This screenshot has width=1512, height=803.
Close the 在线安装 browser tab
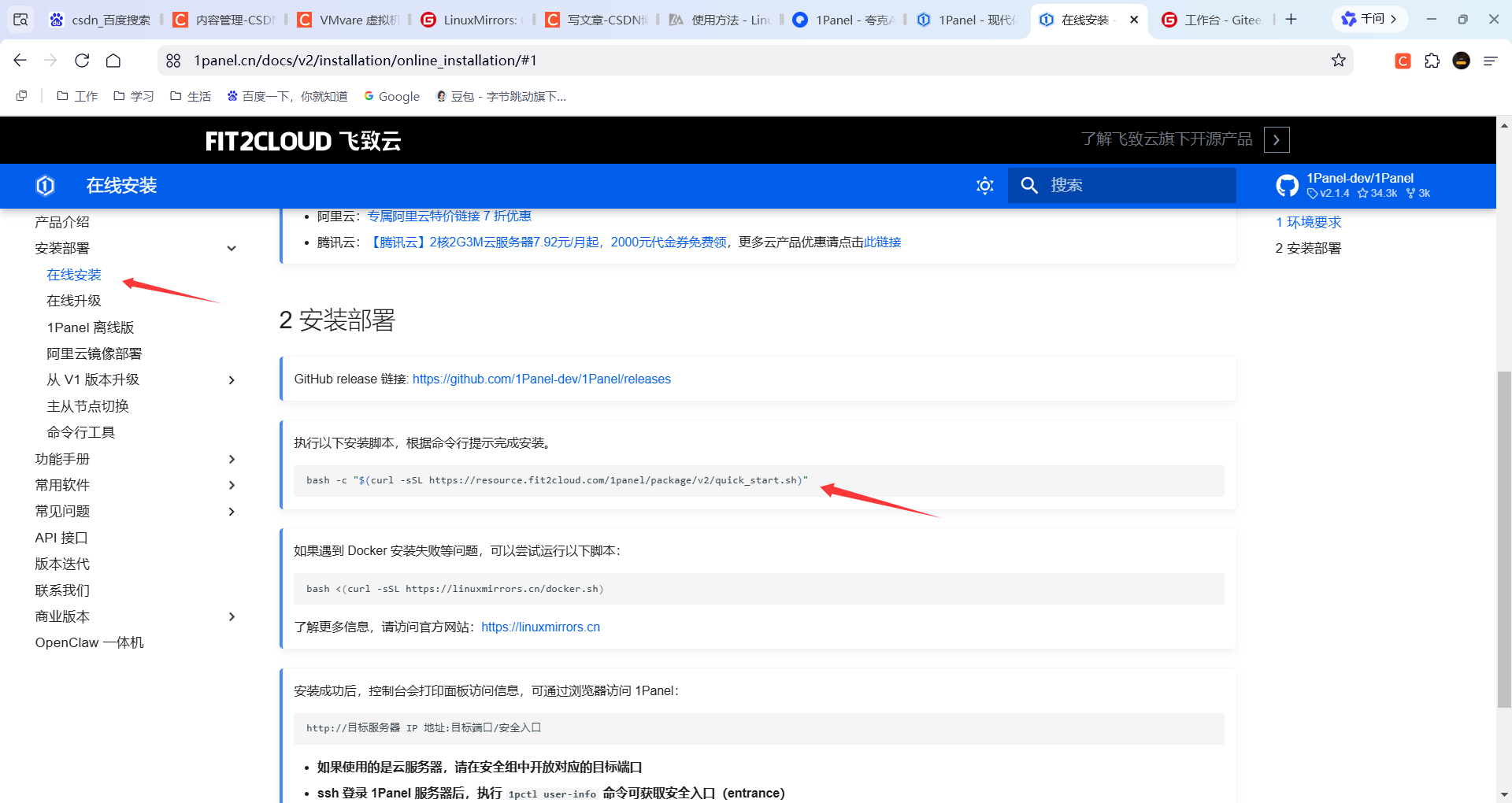pos(1134,20)
